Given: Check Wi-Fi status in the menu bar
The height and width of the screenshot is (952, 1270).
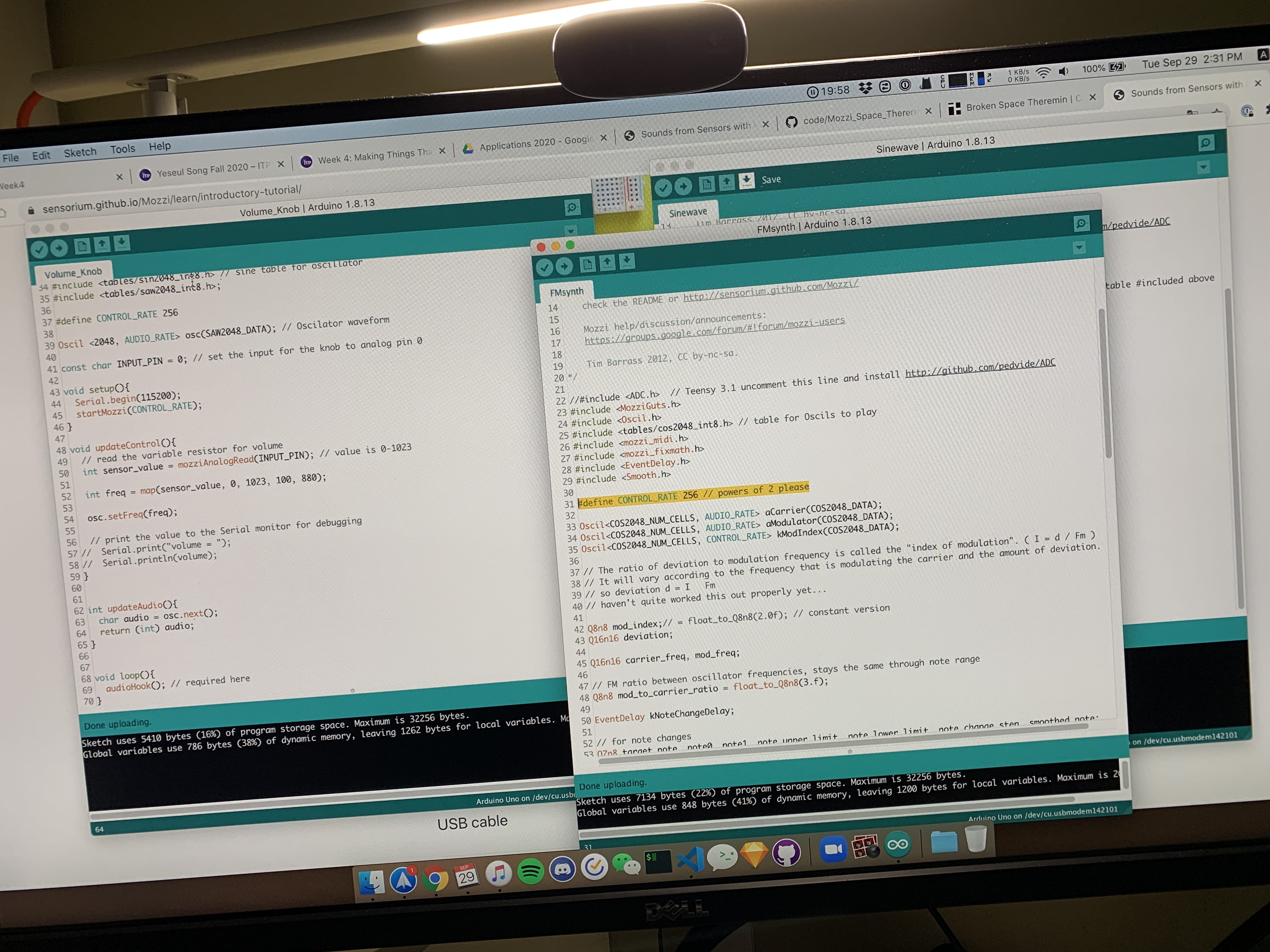Looking at the screenshot, I should pos(1043,72).
